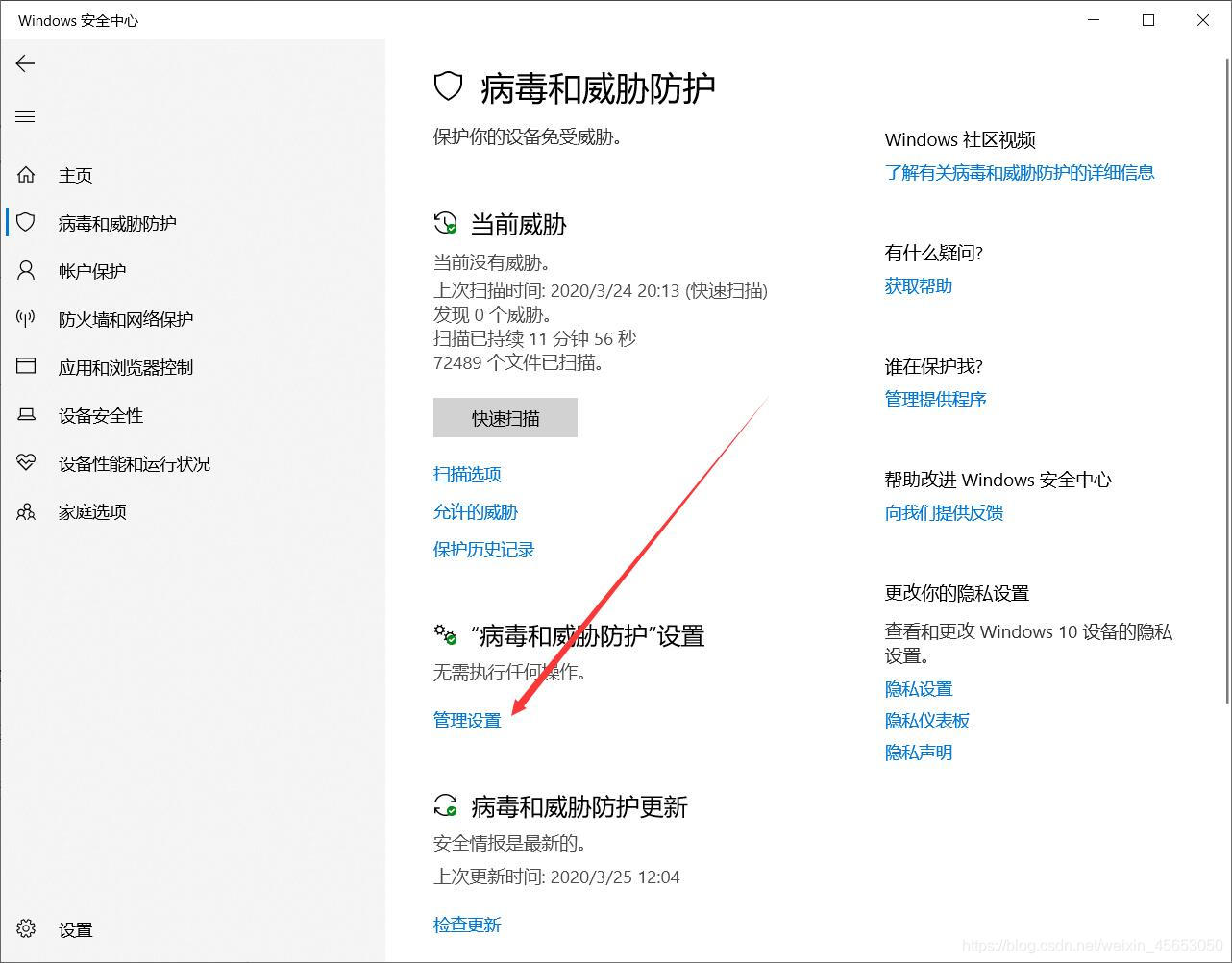Open 主页 in the sidebar

[76, 175]
